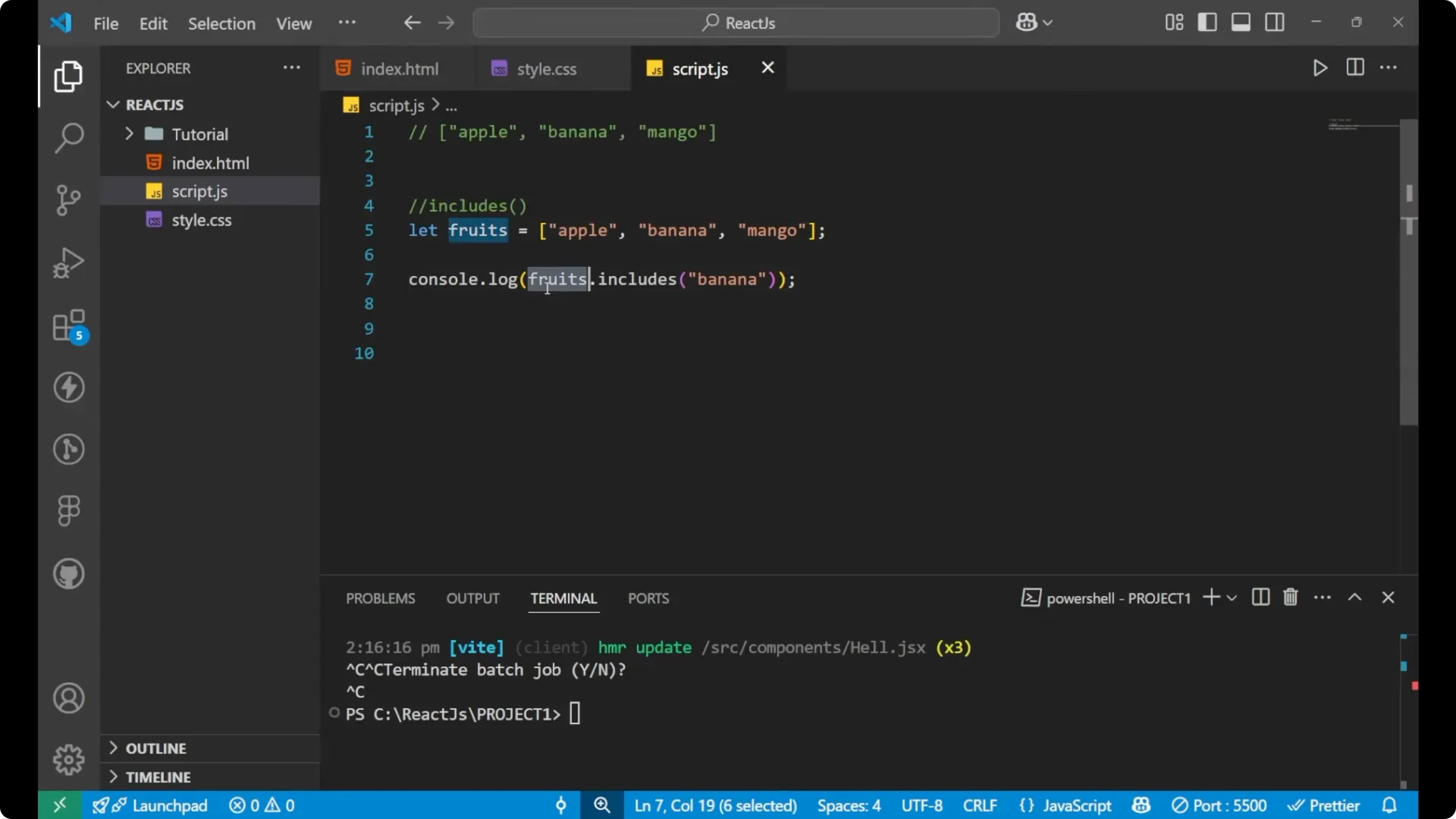
Task: Toggle the secondary side bar
Action: click(x=1275, y=22)
